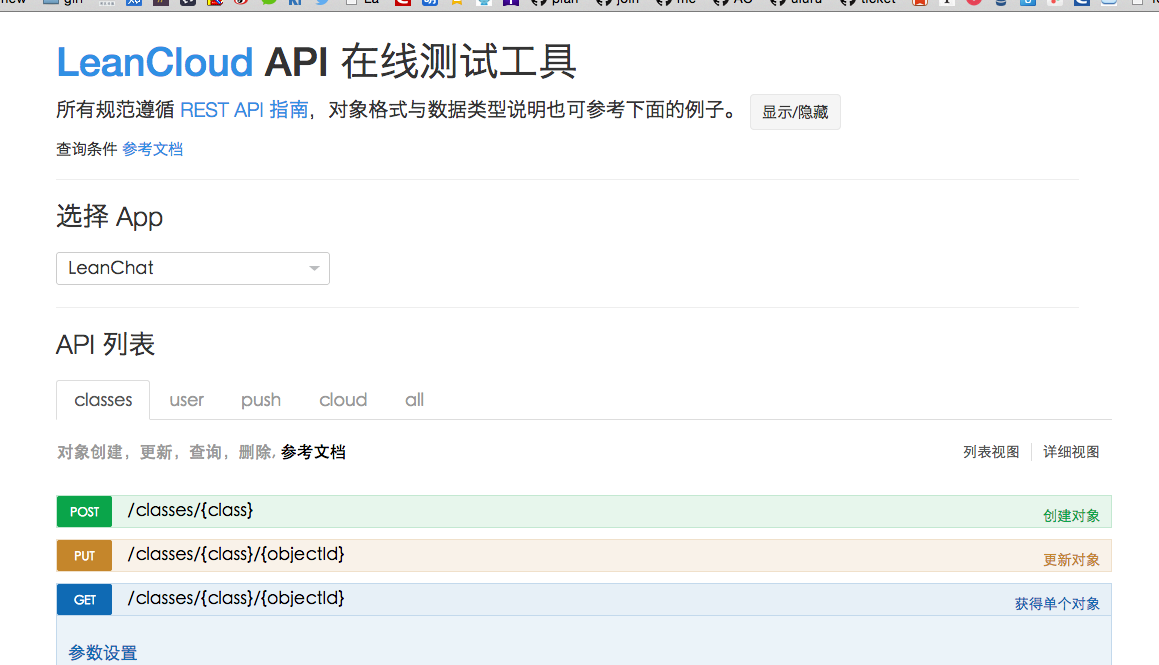Open the bold 参考文档 link after 删除
1159x665 pixels.
click(x=313, y=452)
